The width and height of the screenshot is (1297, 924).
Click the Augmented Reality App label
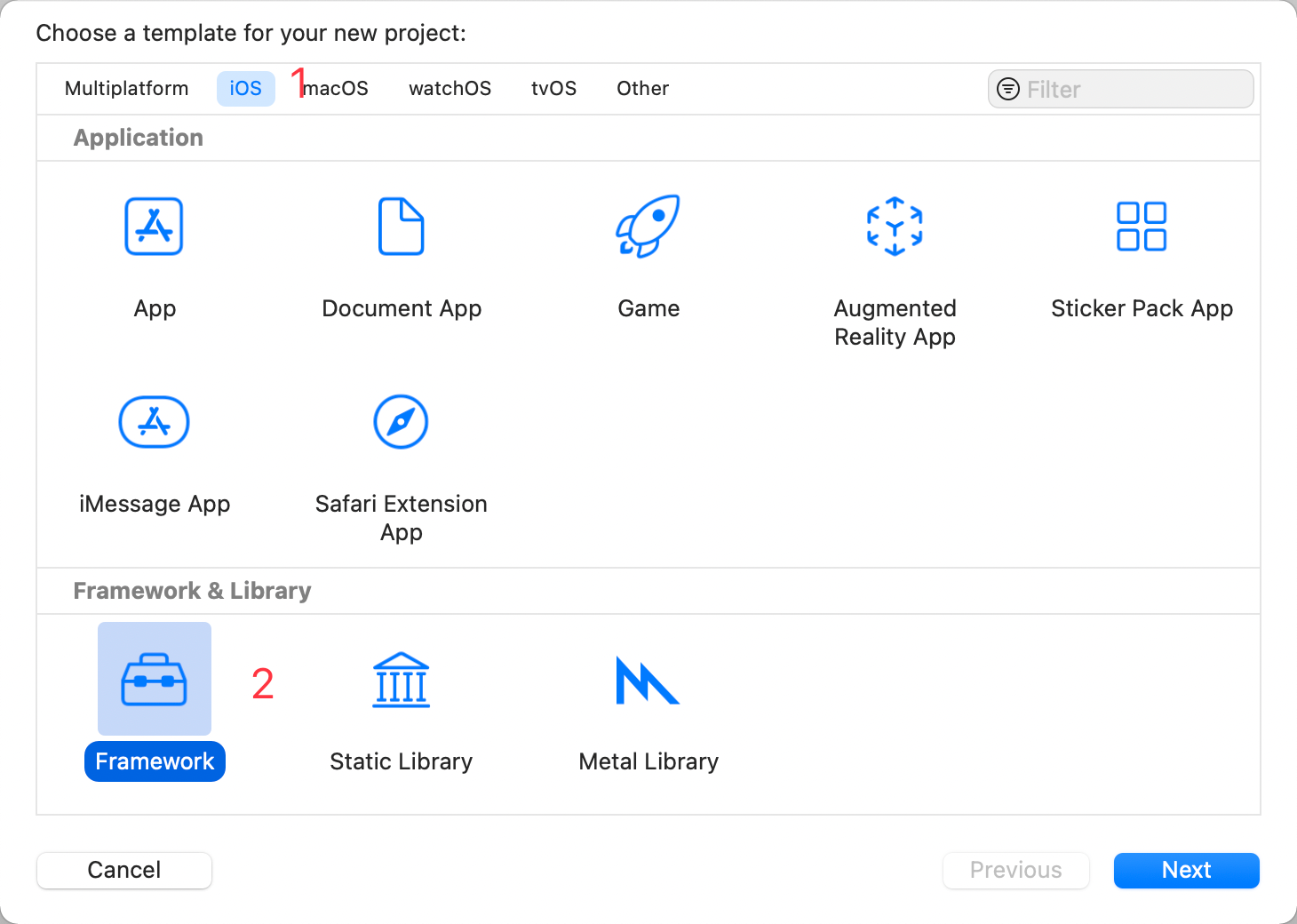click(895, 323)
